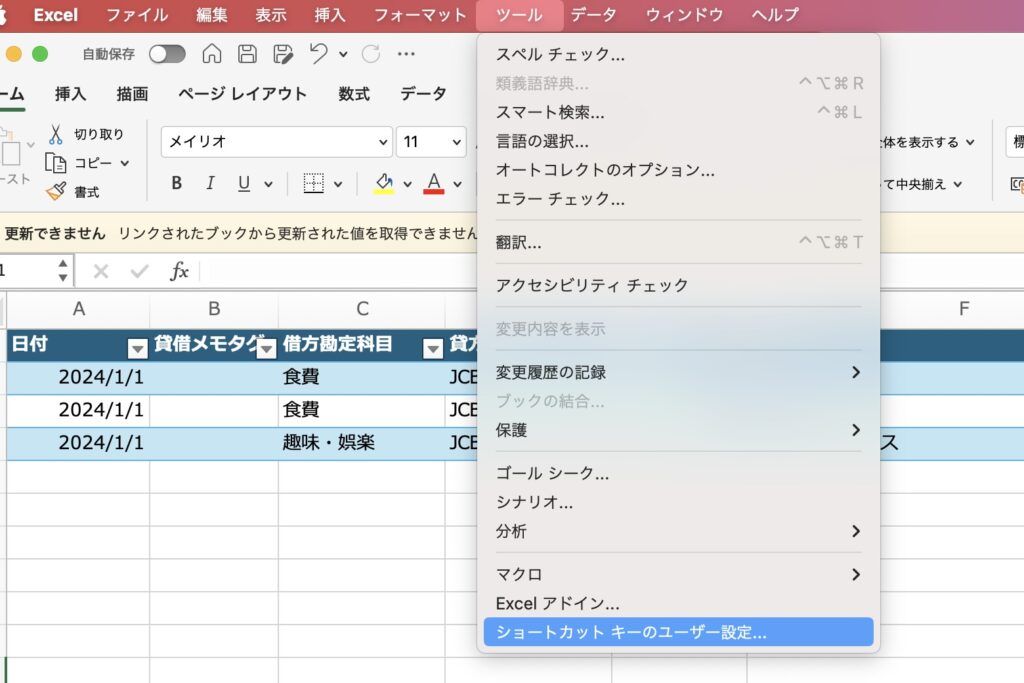Click the Home icon in quick access toolbar
1024x683 pixels.
212,54
